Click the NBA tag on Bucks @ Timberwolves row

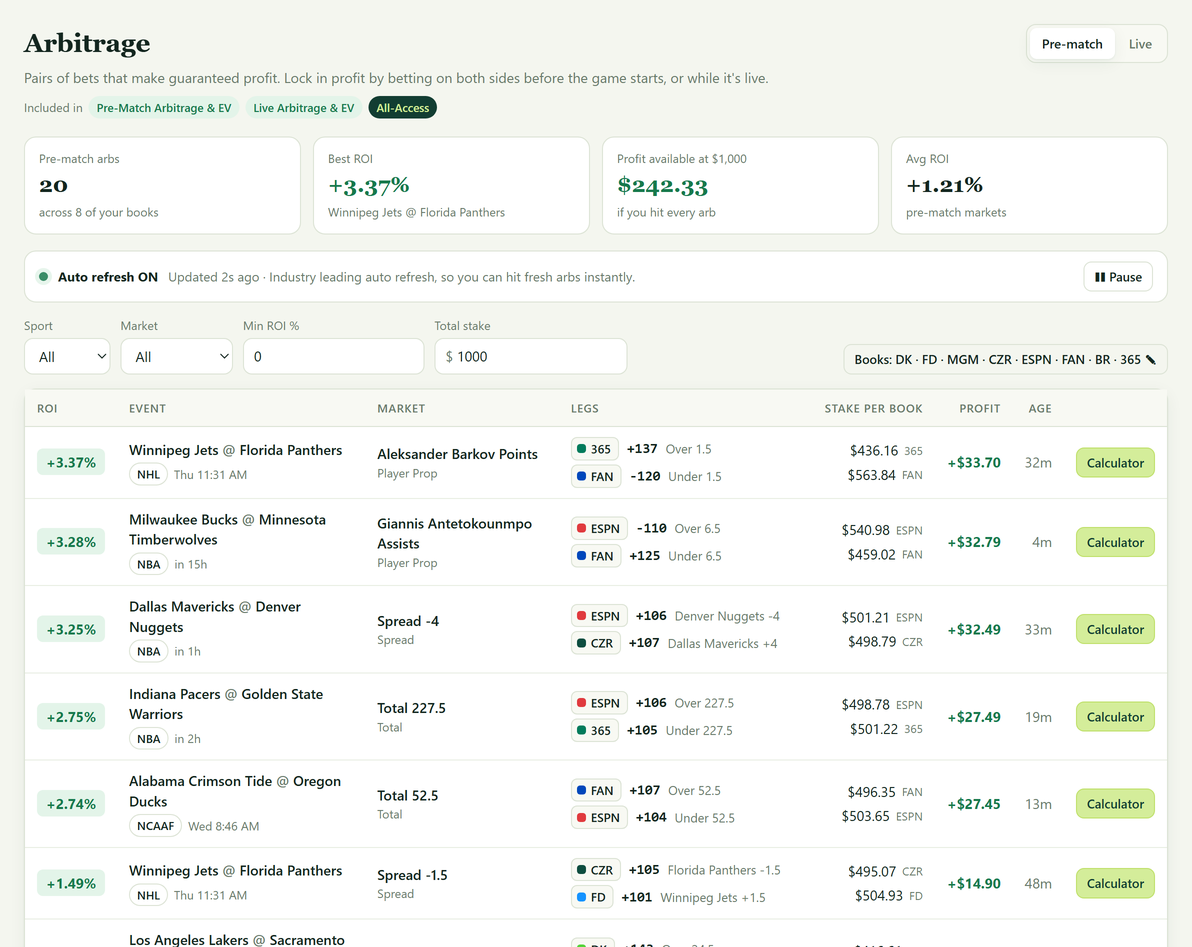tap(148, 564)
